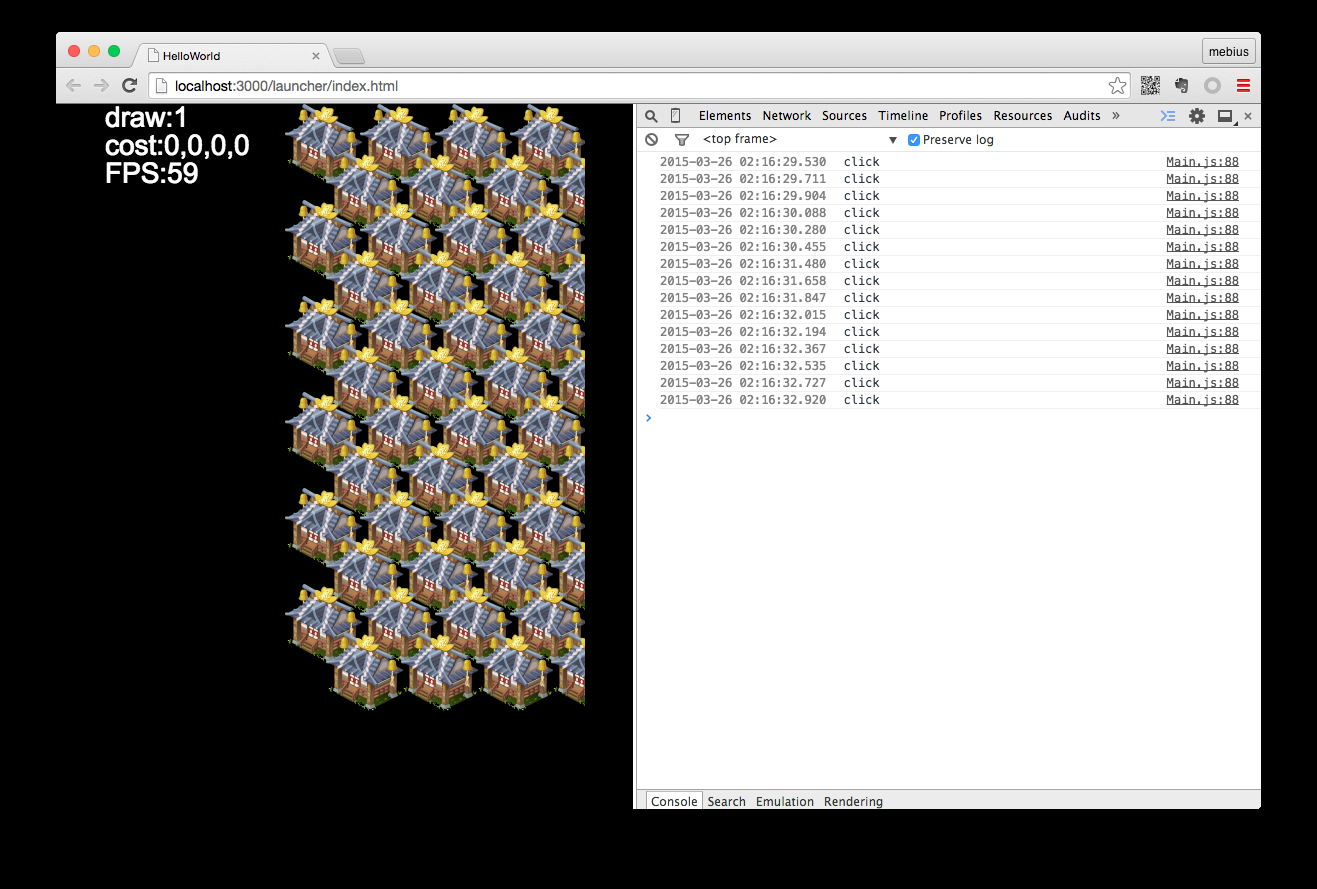
Task: Select the Audits tab
Action: pyautogui.click(x=1082, y=116)
